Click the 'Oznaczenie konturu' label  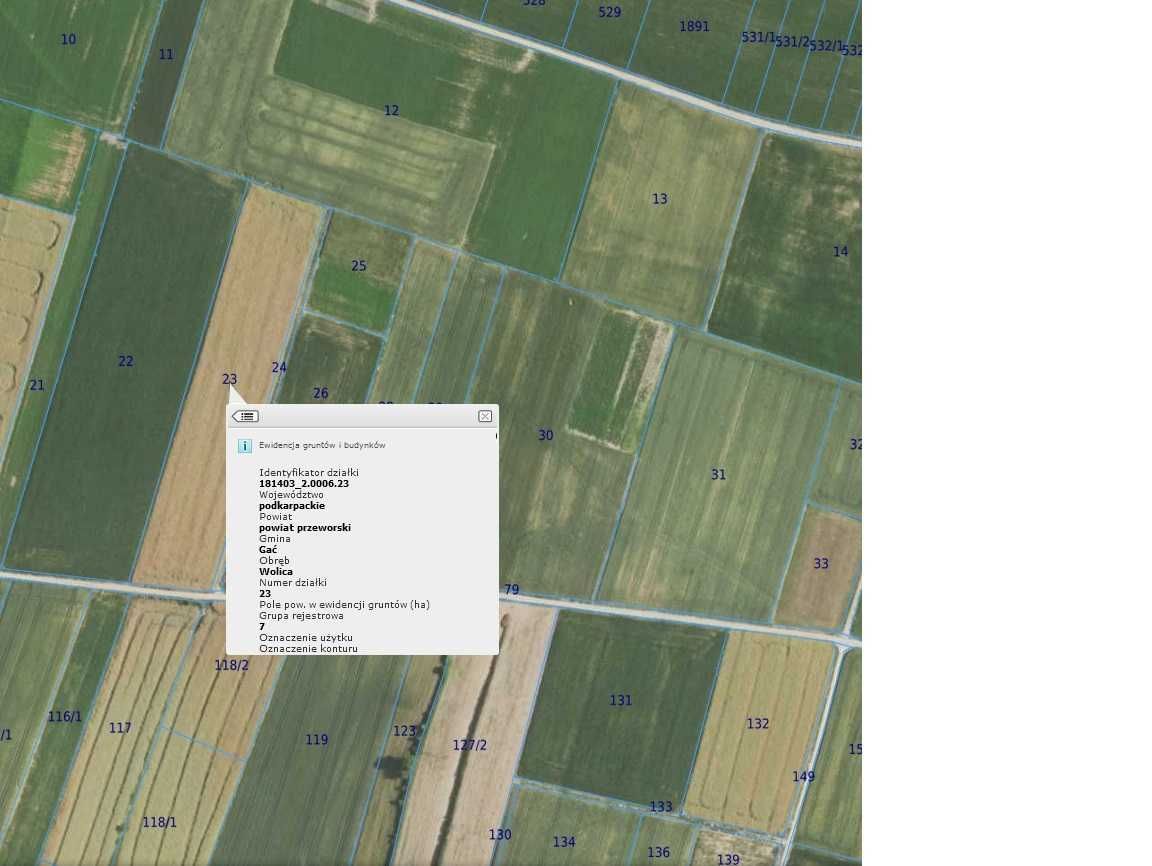point(309,649)
